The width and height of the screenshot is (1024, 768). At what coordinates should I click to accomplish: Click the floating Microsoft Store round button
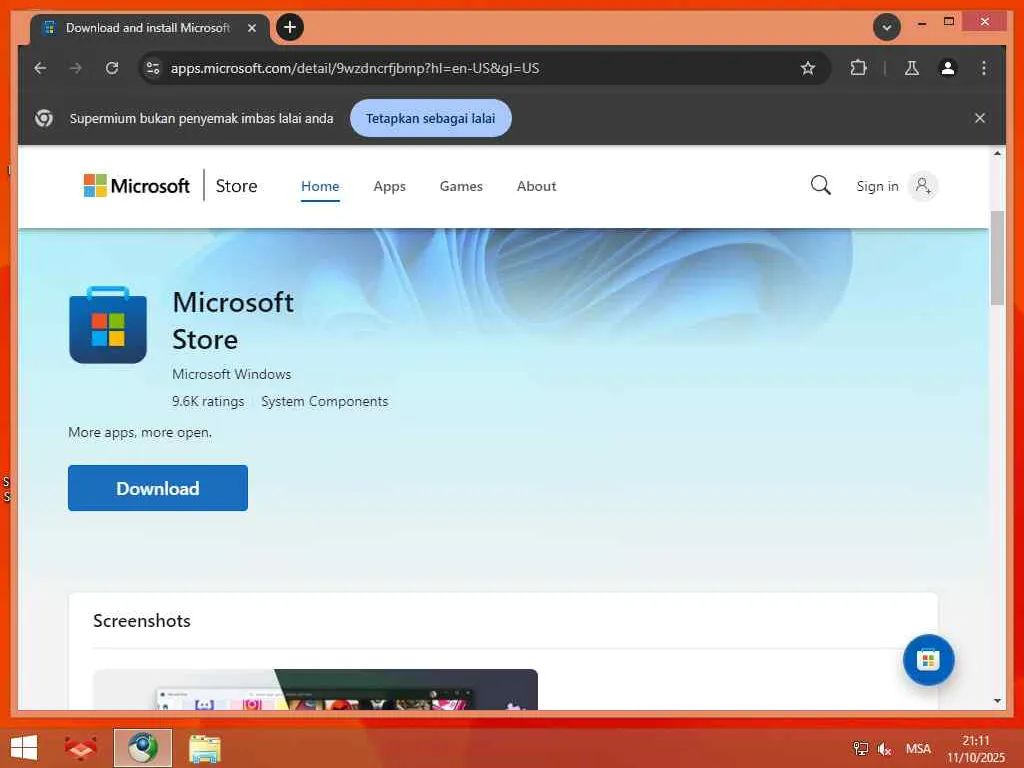tap(928, 660)
